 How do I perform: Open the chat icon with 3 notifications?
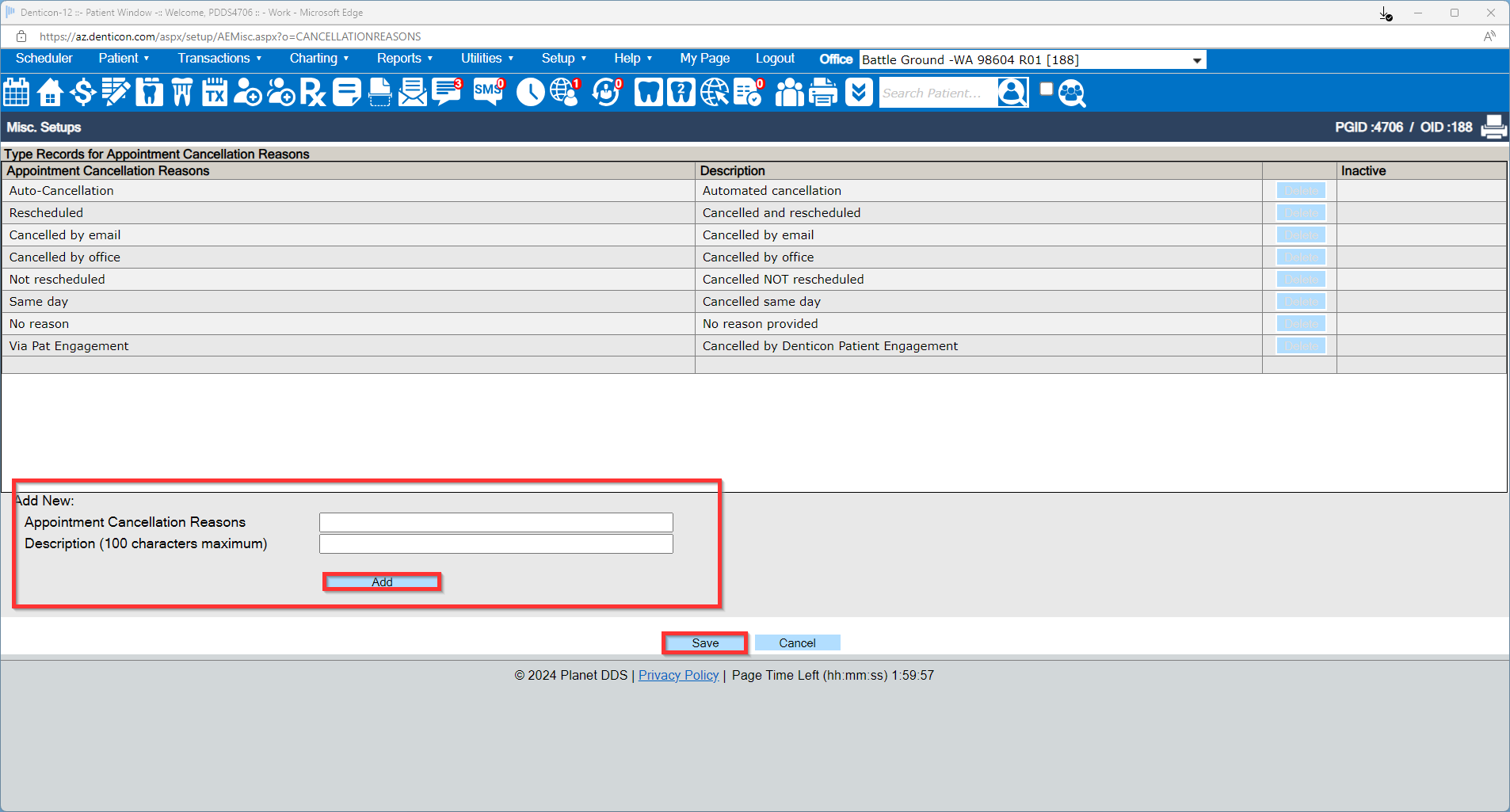pyautogui.click(x=446, y=93)
